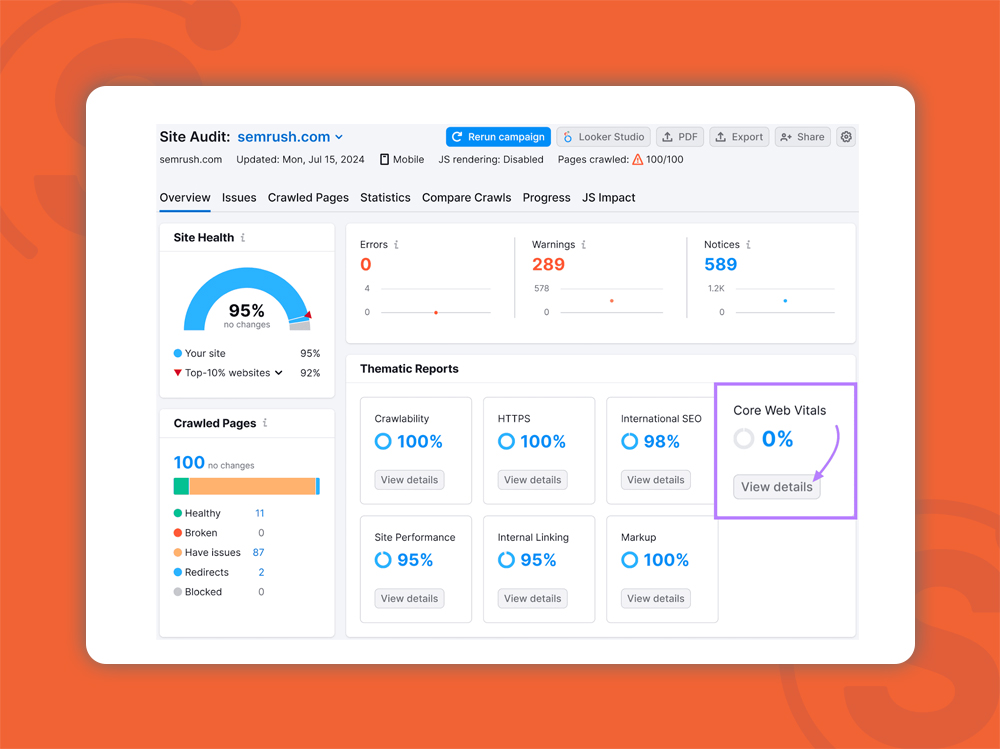Screen dimensions: 1000x749
Task: Click the Rerun campaign button
Action: pyautogui.click(x=498, y=137)
